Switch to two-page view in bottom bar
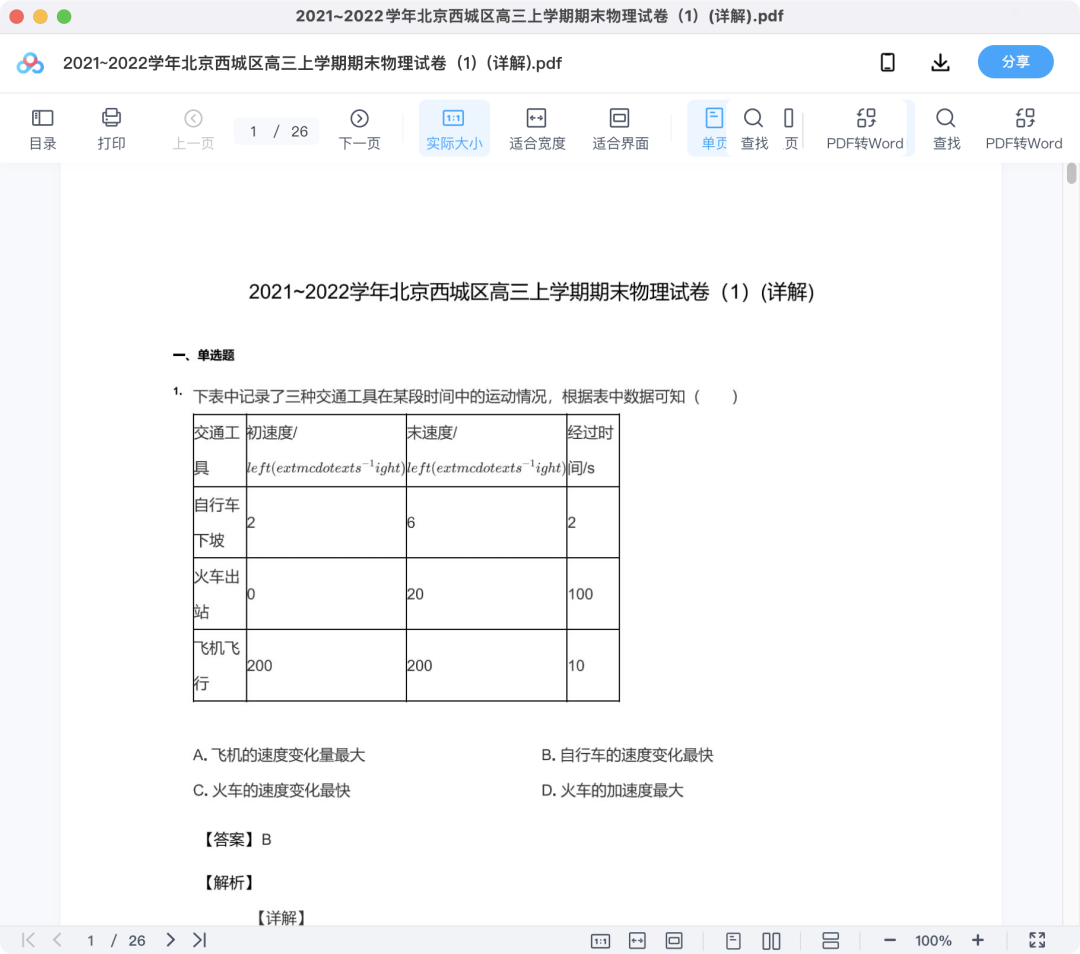This screenshot has height=954, width=1080. pos(771,940)
